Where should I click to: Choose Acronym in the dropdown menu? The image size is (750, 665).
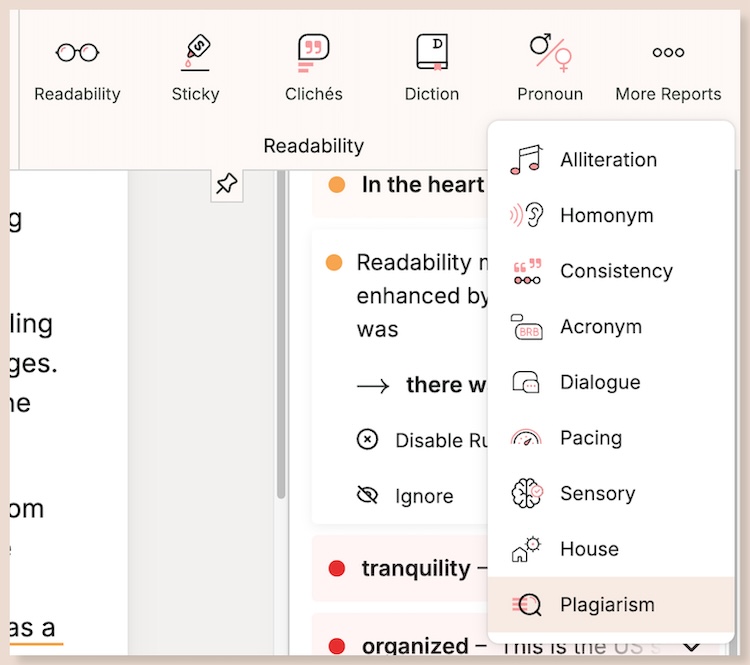611,326
